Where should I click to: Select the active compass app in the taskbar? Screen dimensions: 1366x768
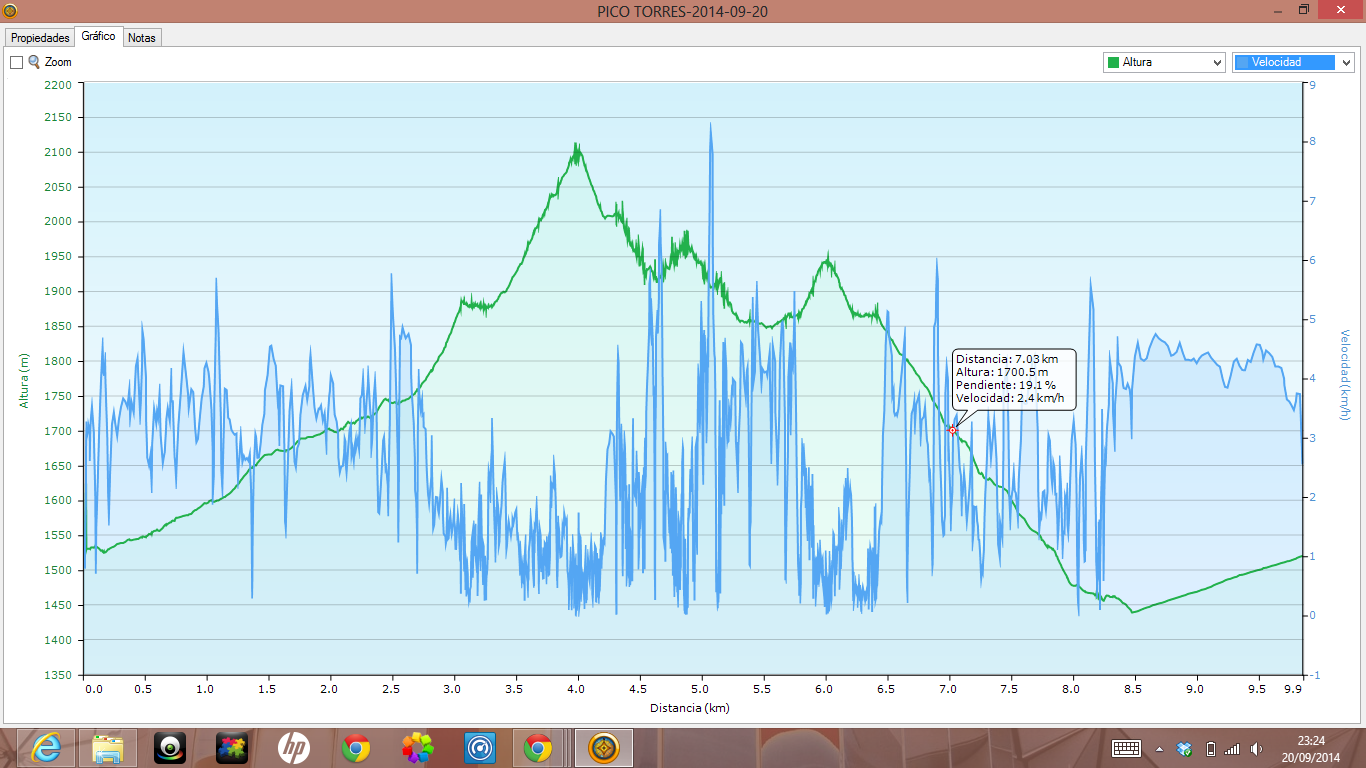coord(604,748)
